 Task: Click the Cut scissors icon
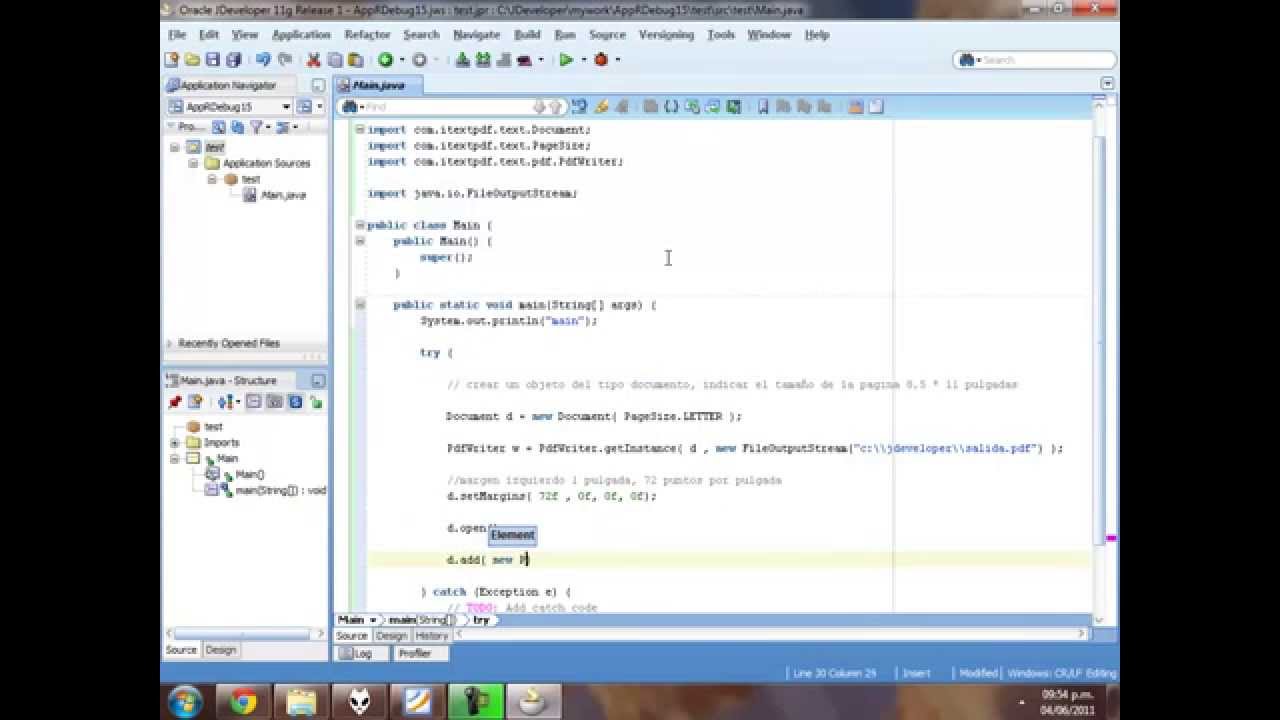point(313,60)
